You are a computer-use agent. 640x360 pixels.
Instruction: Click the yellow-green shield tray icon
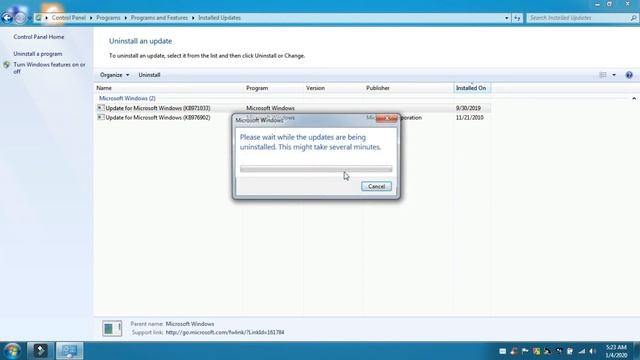(x=536, y=351)
